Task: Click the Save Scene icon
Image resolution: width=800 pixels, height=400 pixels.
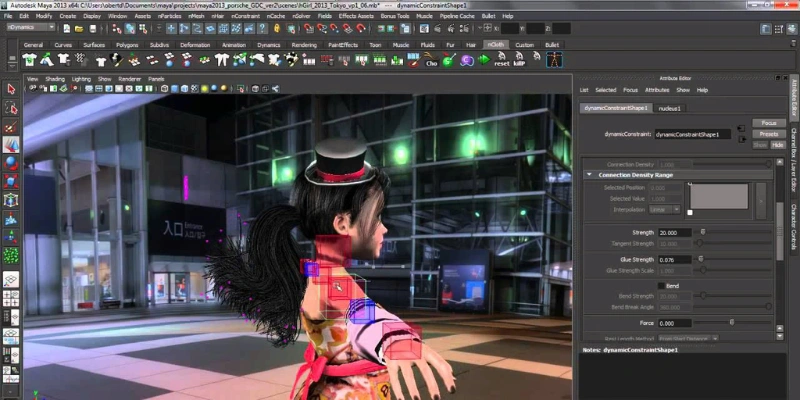Action: tap(91, 29)
